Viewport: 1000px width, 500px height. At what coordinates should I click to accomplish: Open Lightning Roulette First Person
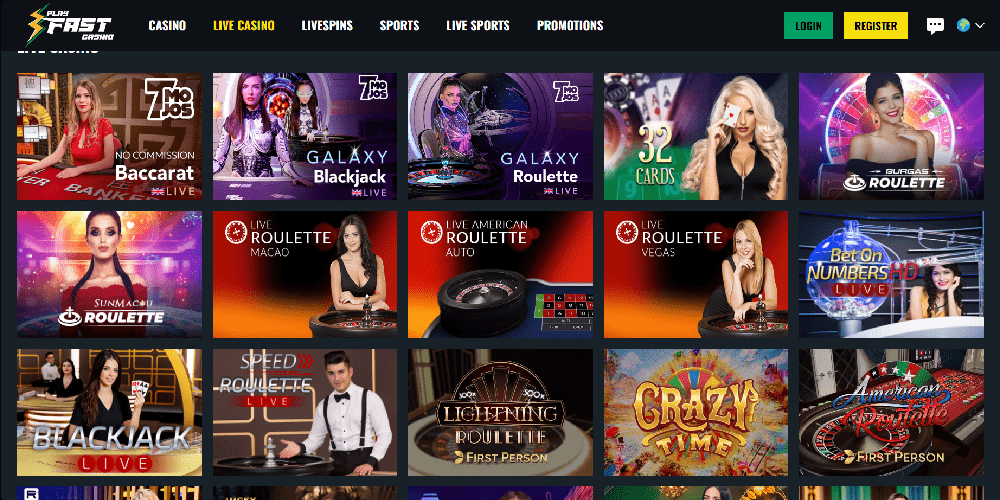click(501, 412)
